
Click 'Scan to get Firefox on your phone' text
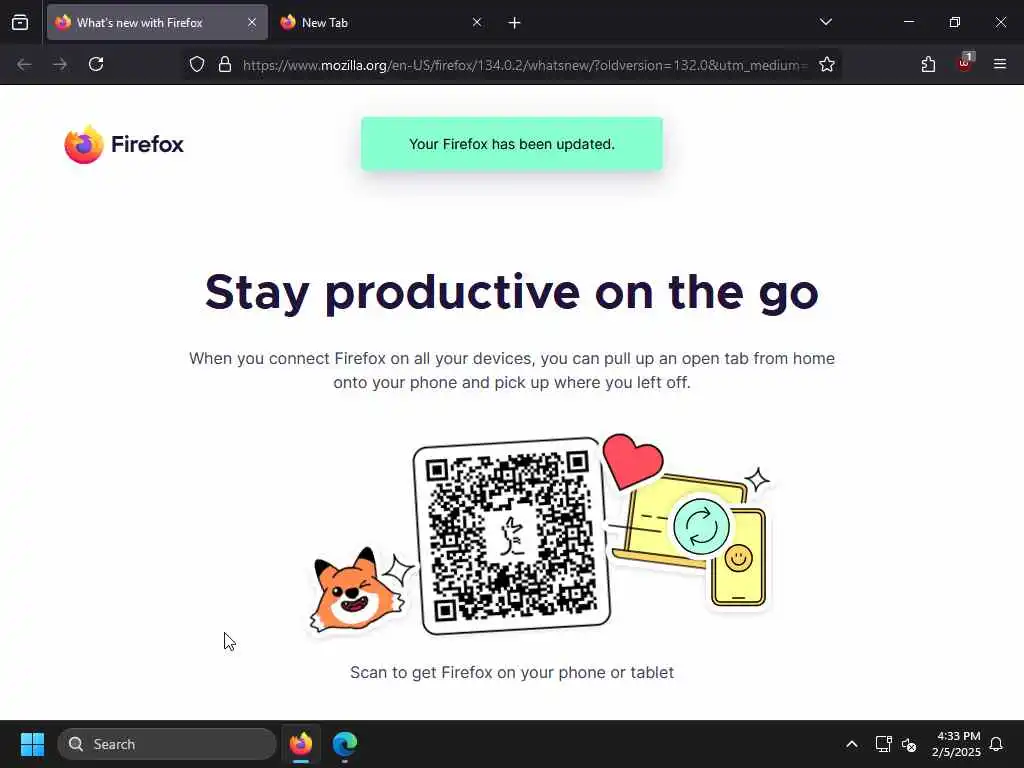pos(512,672)
